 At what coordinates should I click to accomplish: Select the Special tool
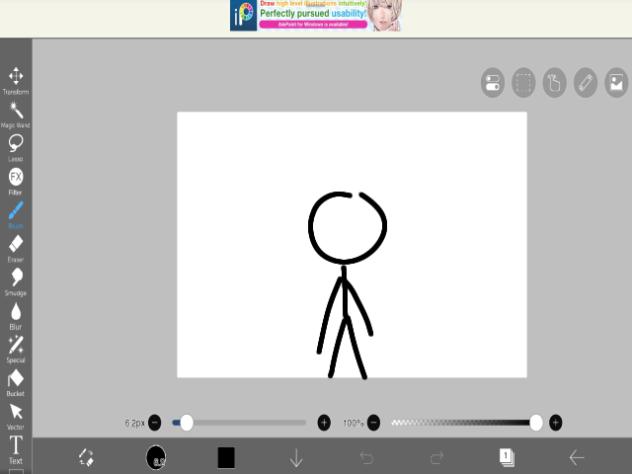pyautogui.click(x=16, y=349)
